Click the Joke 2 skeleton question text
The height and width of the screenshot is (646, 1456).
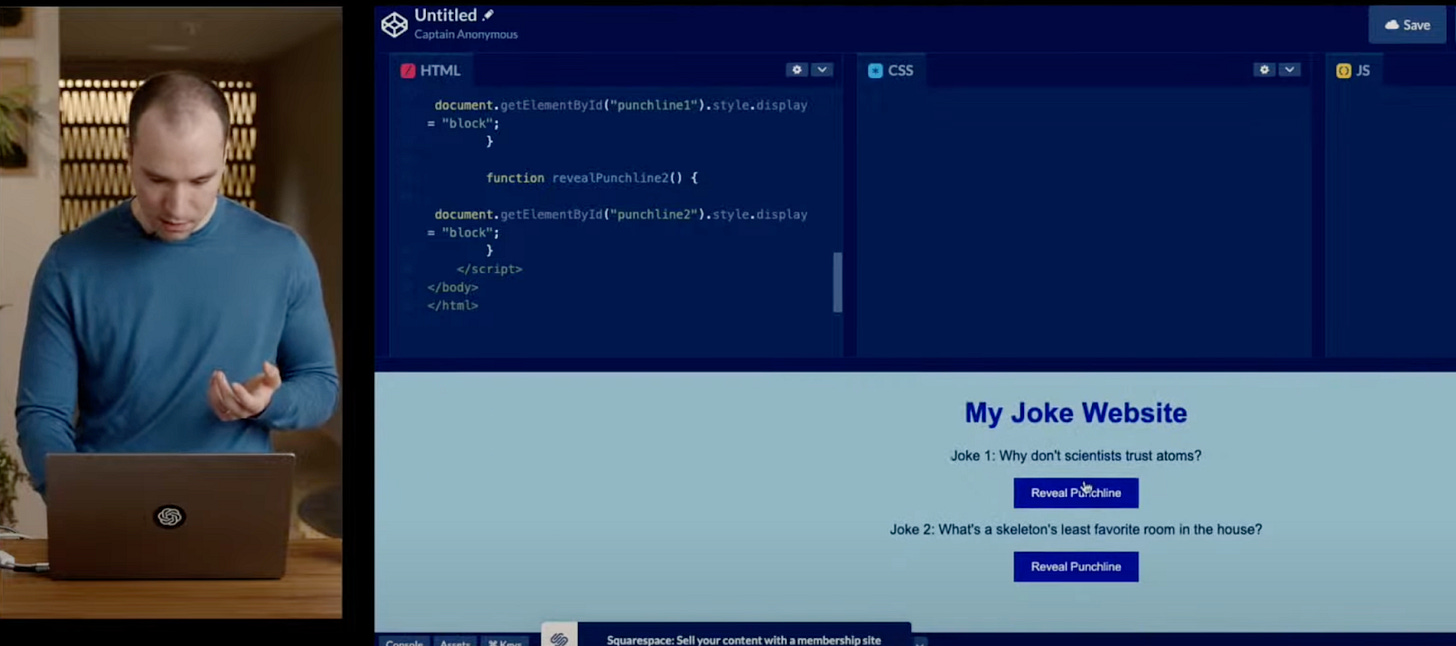1076,530
